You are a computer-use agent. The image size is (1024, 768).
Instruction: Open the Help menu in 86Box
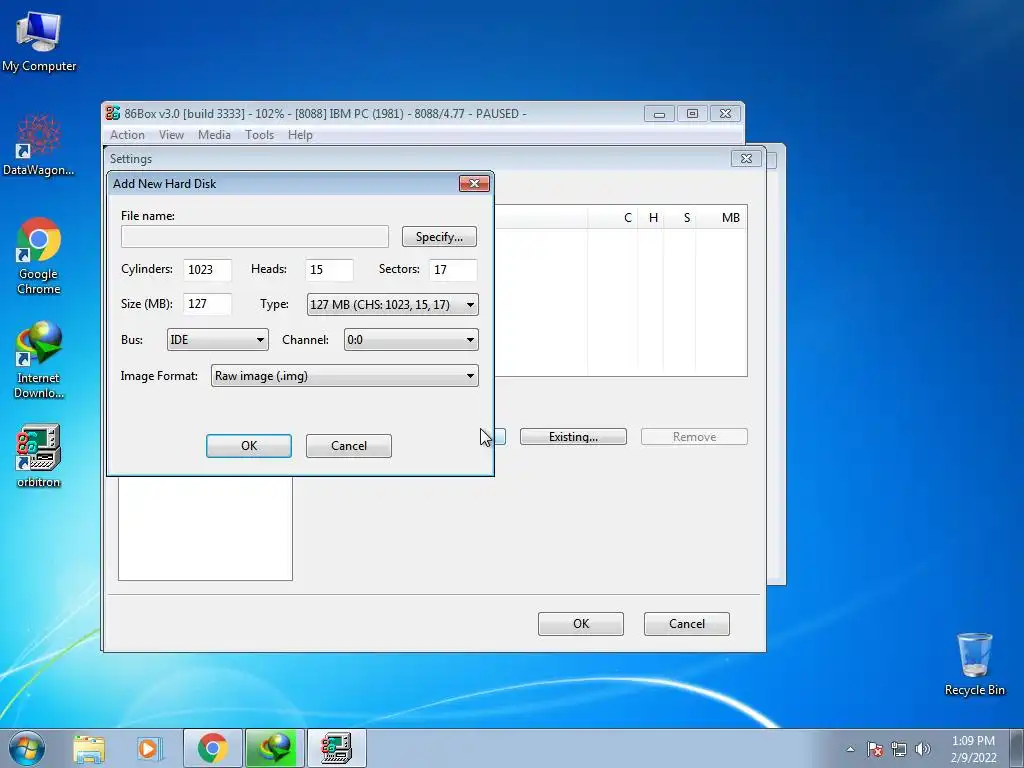(x=300, y=135)
